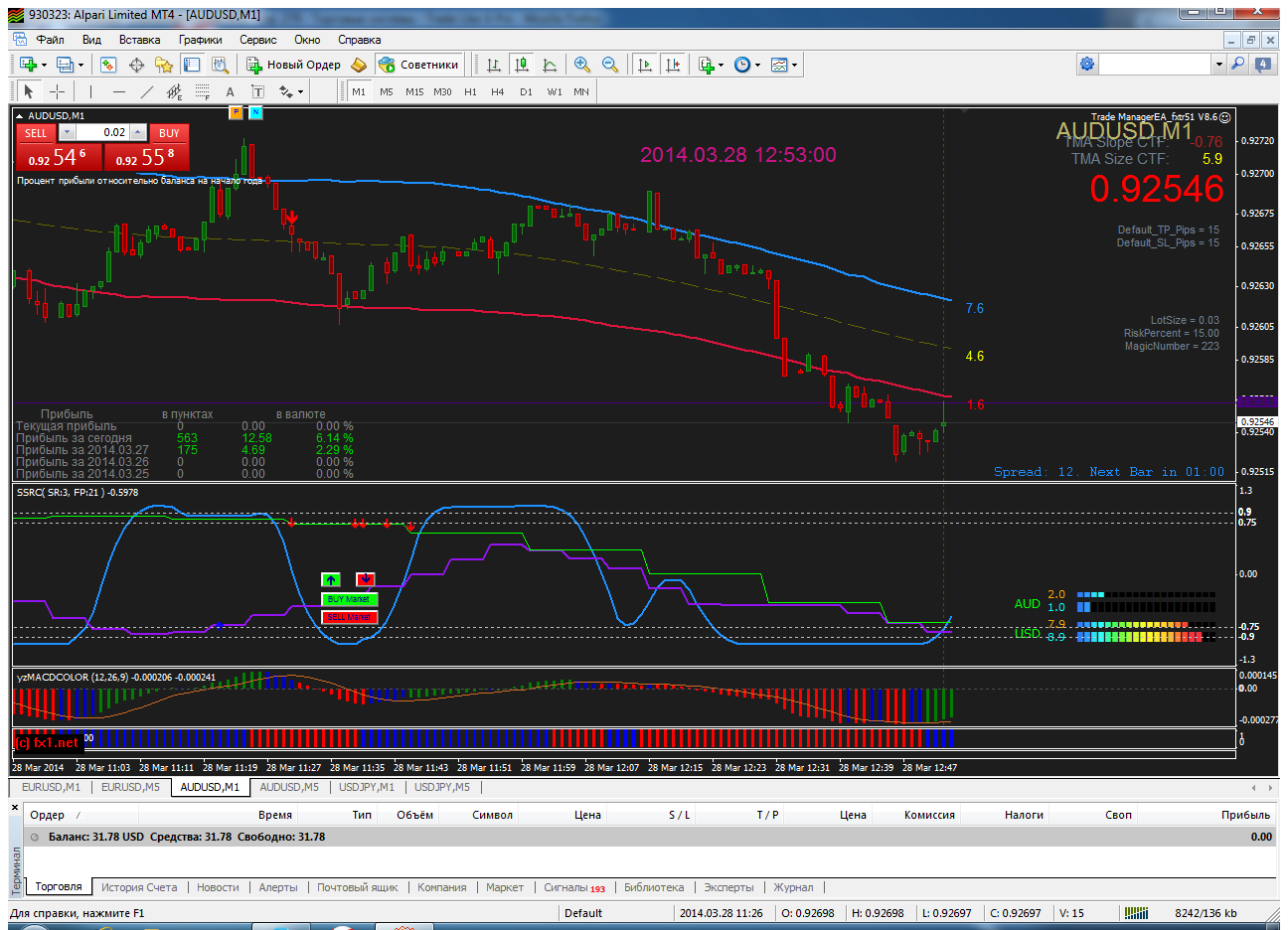
Task: Switch timeframe to M15
Action: 414,91
